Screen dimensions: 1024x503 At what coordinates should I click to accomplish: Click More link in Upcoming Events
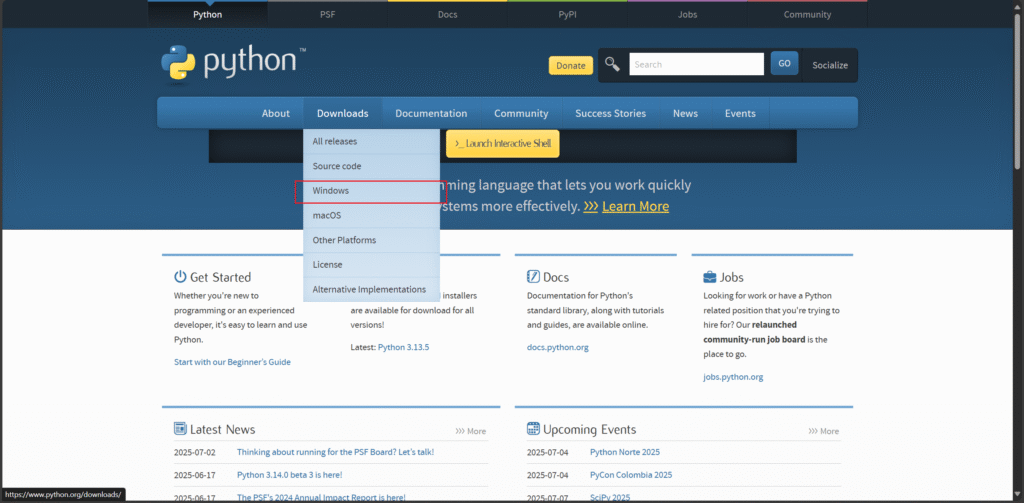tap(824, 431)
